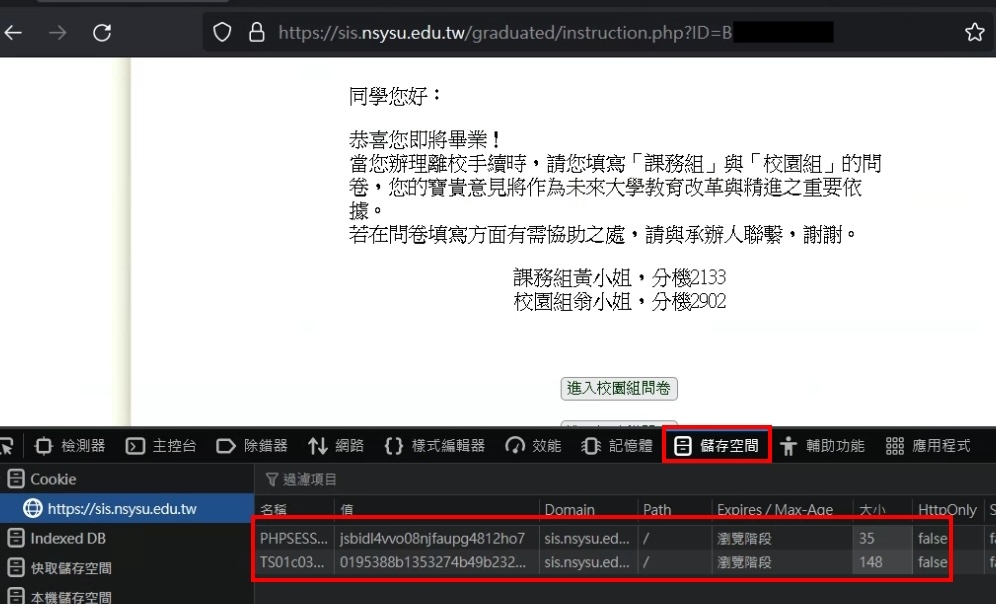996x604 pixels.
Task: Open the 應用程式 application tab
Action: [x=928, y=446]
